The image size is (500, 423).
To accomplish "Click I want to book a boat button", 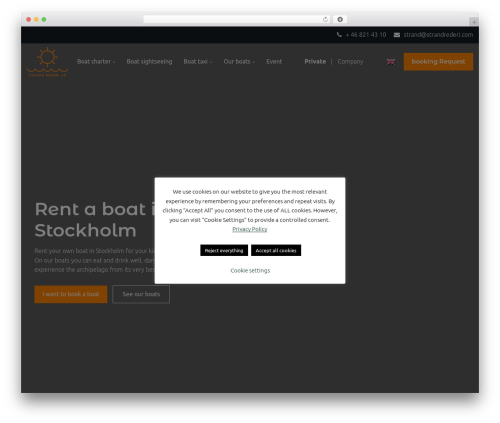I will point(71,294).
